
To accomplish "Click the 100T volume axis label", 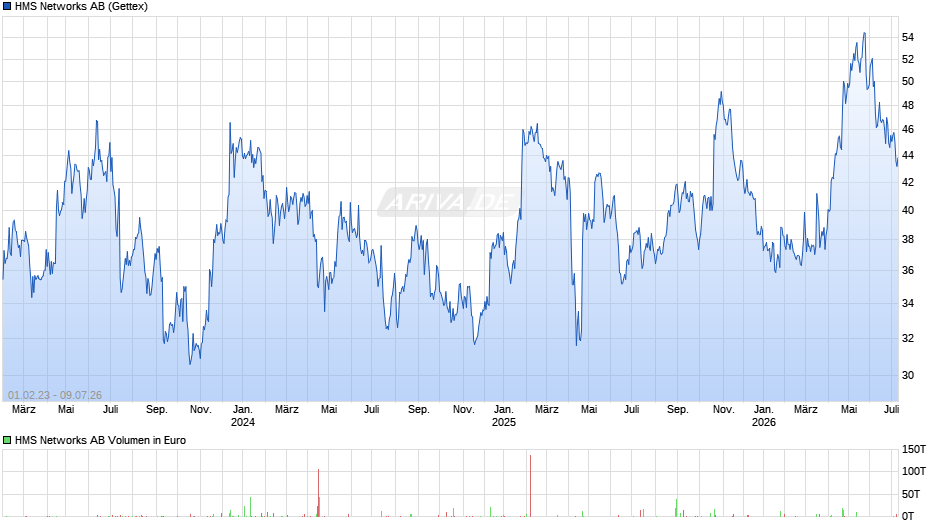I will [x=914, y=471].
